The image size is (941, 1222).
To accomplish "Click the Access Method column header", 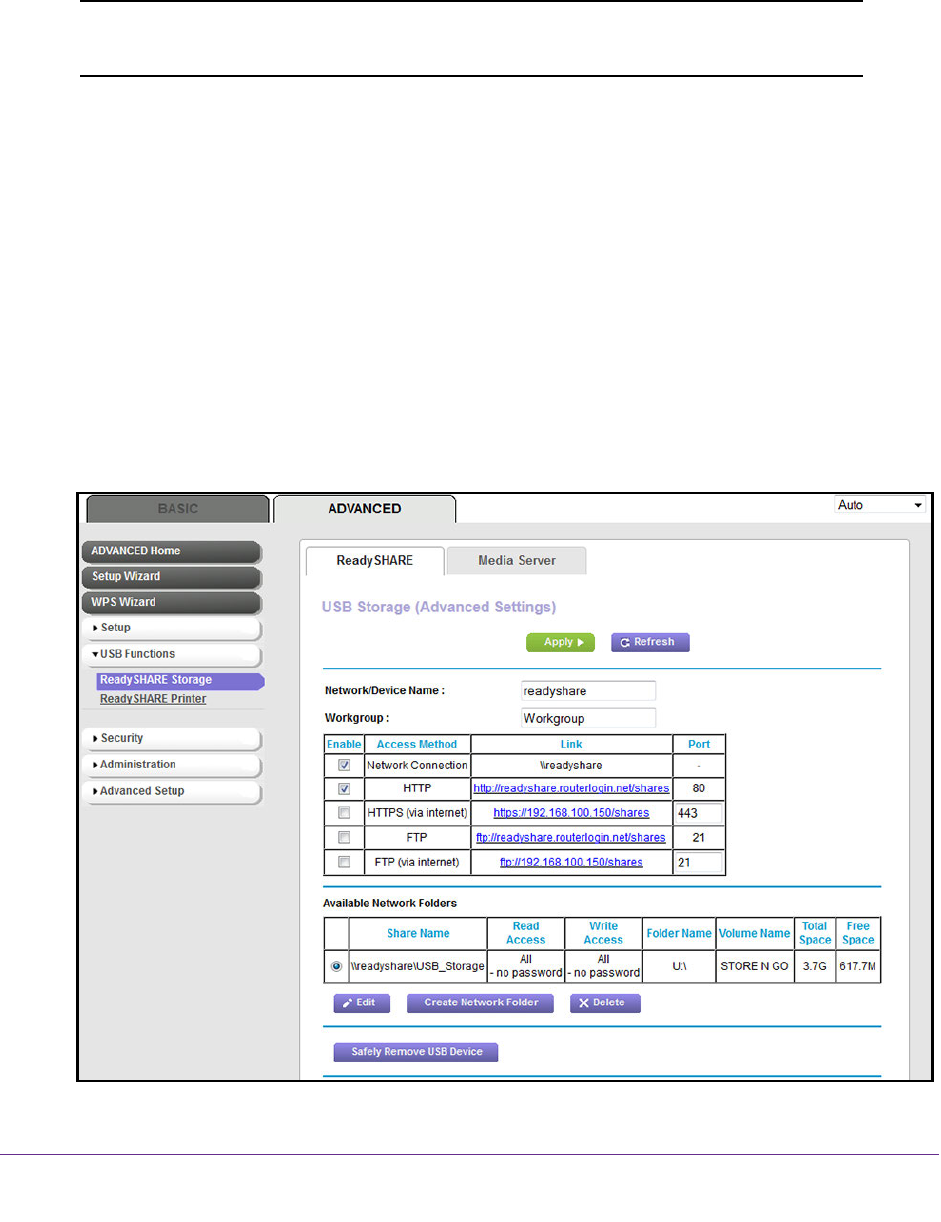I will click(417, 744).
